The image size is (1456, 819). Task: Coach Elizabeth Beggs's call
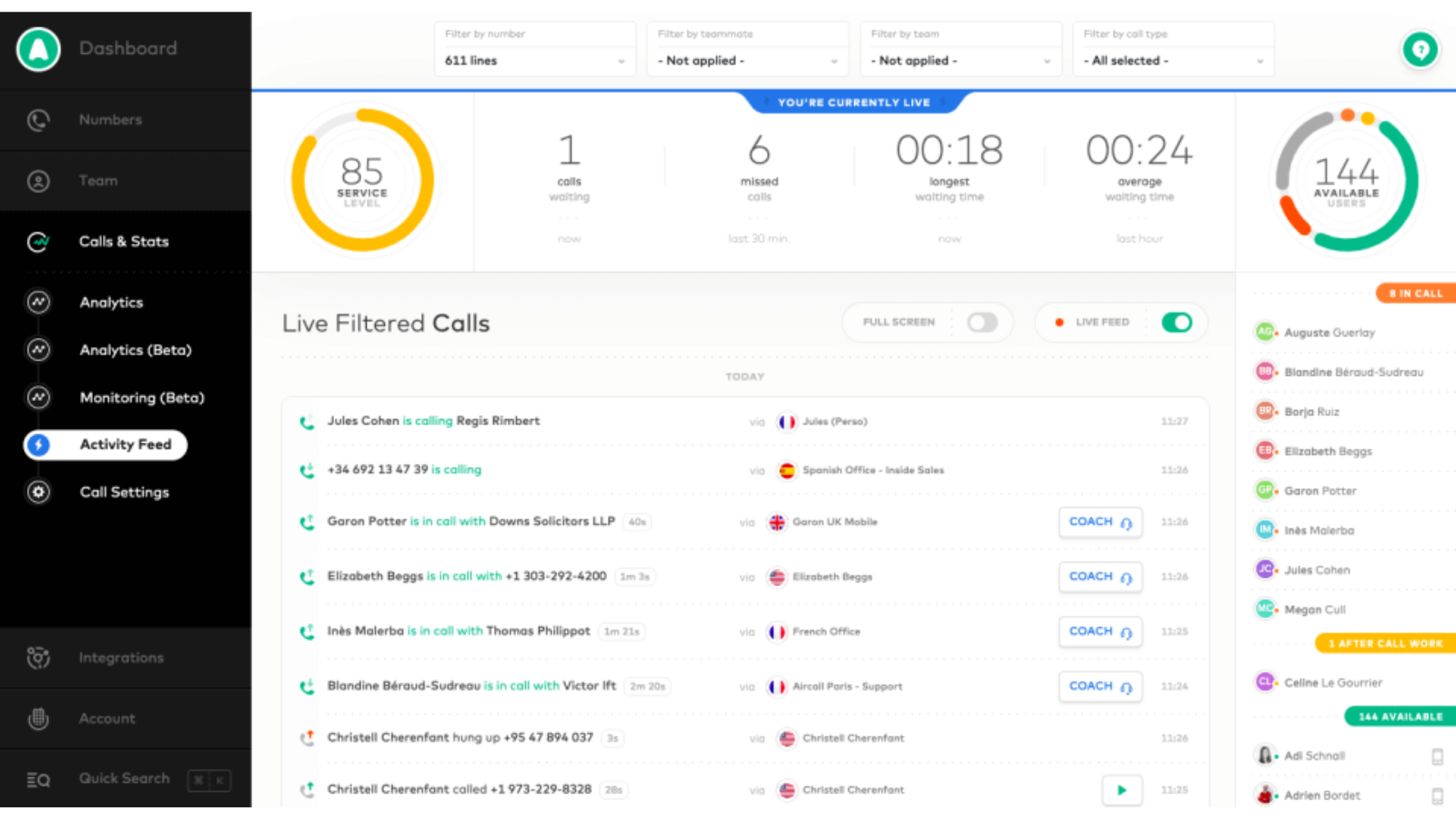[1100, 577]
